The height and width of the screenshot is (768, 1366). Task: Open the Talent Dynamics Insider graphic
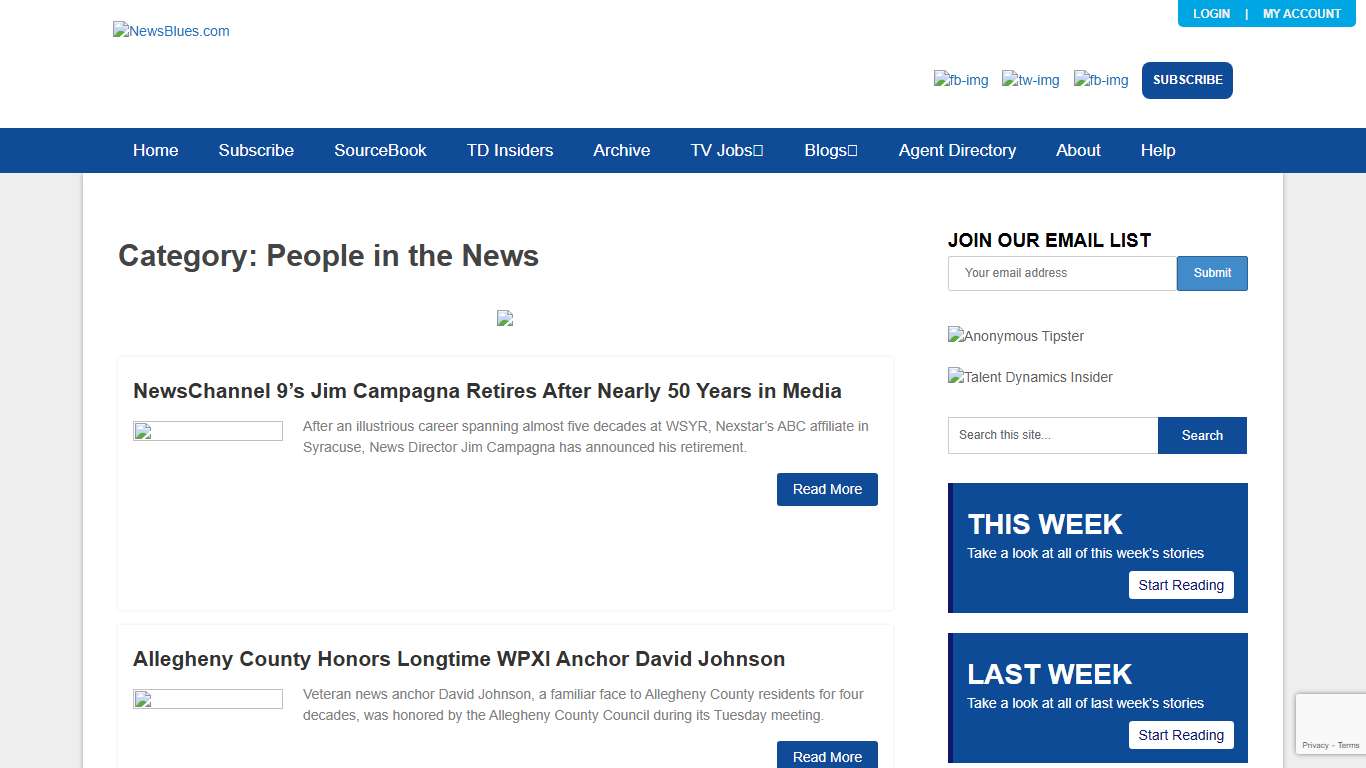(1030, 377)
